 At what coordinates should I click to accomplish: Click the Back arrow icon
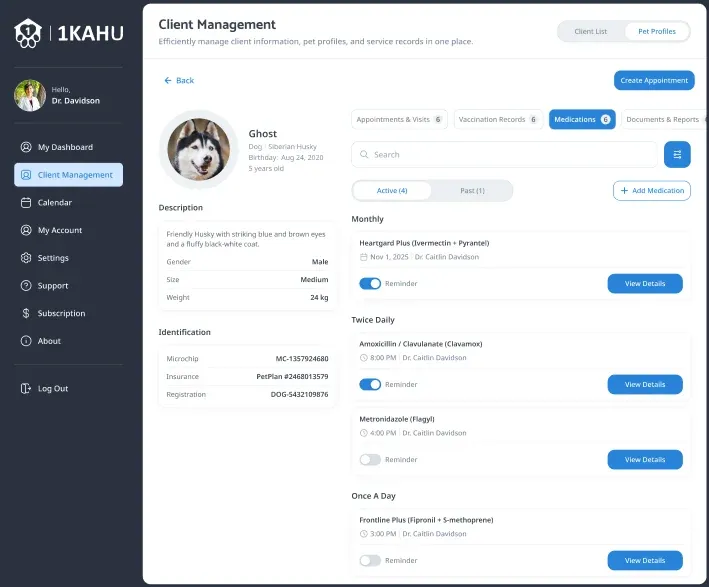coord(168,80)
